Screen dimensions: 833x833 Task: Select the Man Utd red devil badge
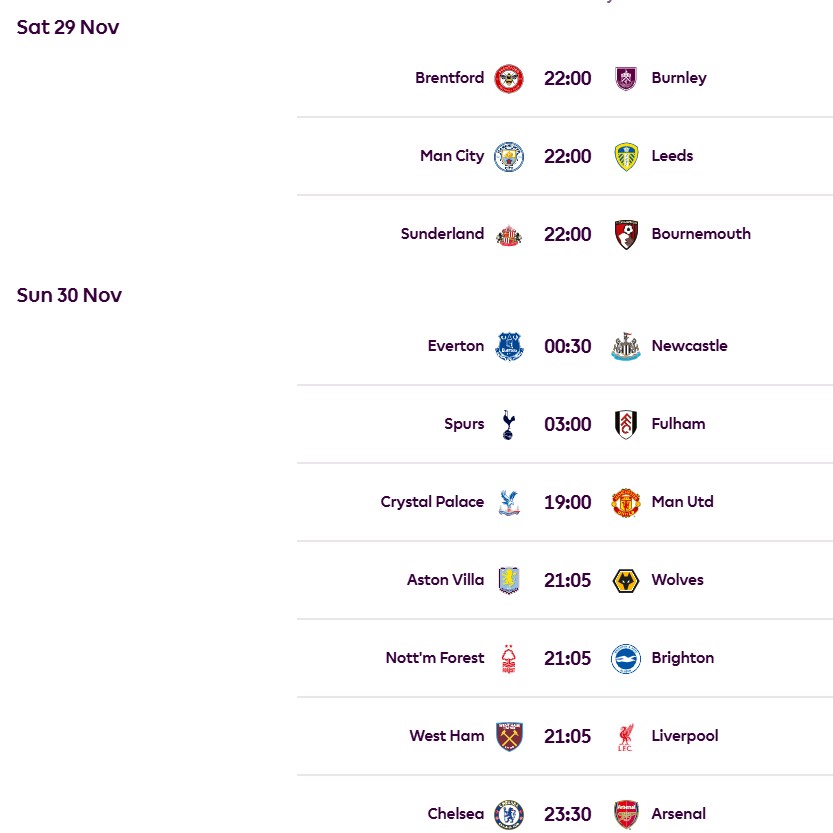point(625,502)
